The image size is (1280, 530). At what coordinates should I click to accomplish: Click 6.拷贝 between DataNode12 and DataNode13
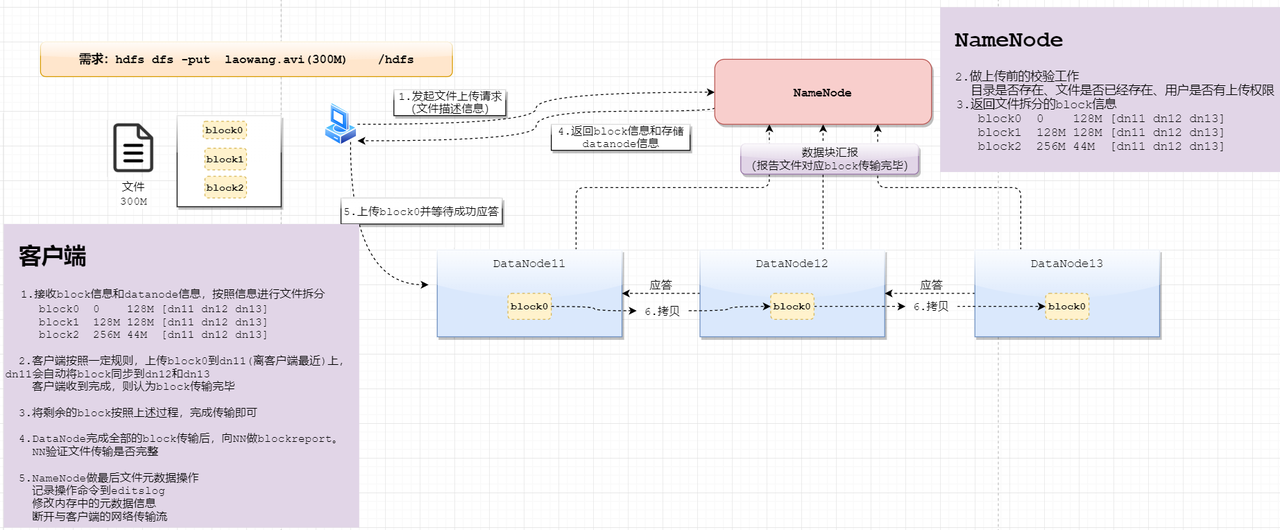point(931,306)
